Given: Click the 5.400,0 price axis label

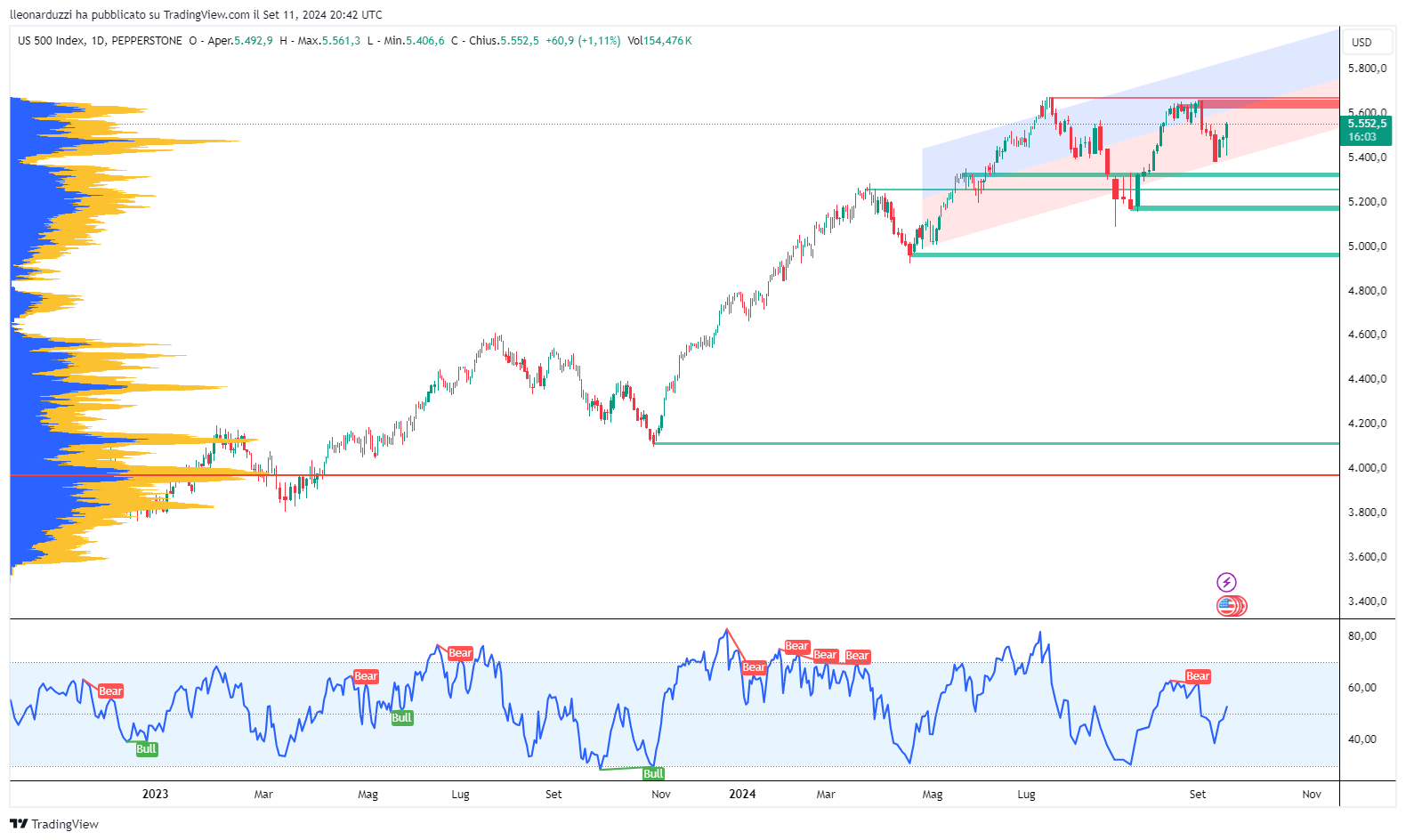Looking at the screenshot, I should pos(1367,157).
